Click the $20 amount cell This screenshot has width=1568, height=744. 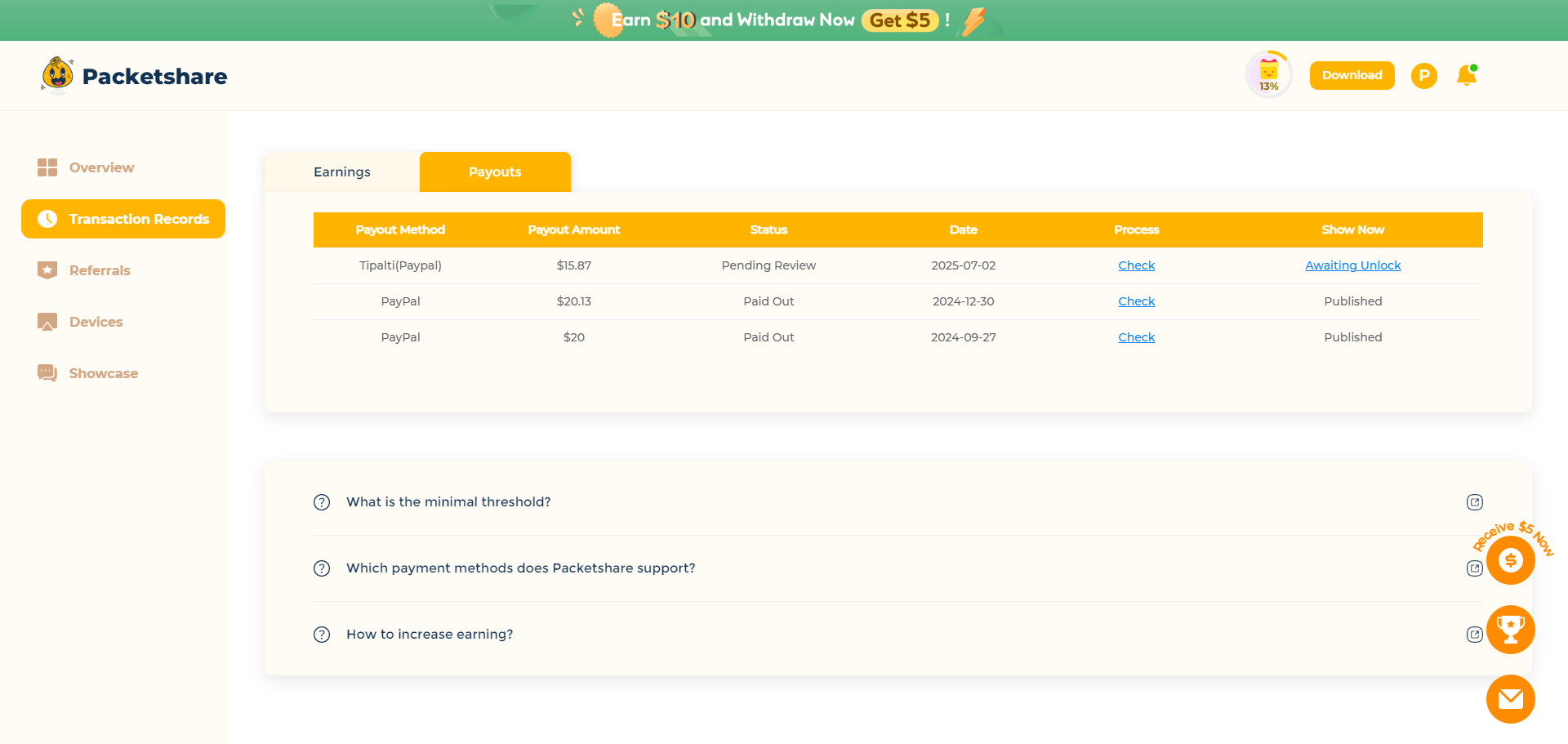click(x=573, y=337)
